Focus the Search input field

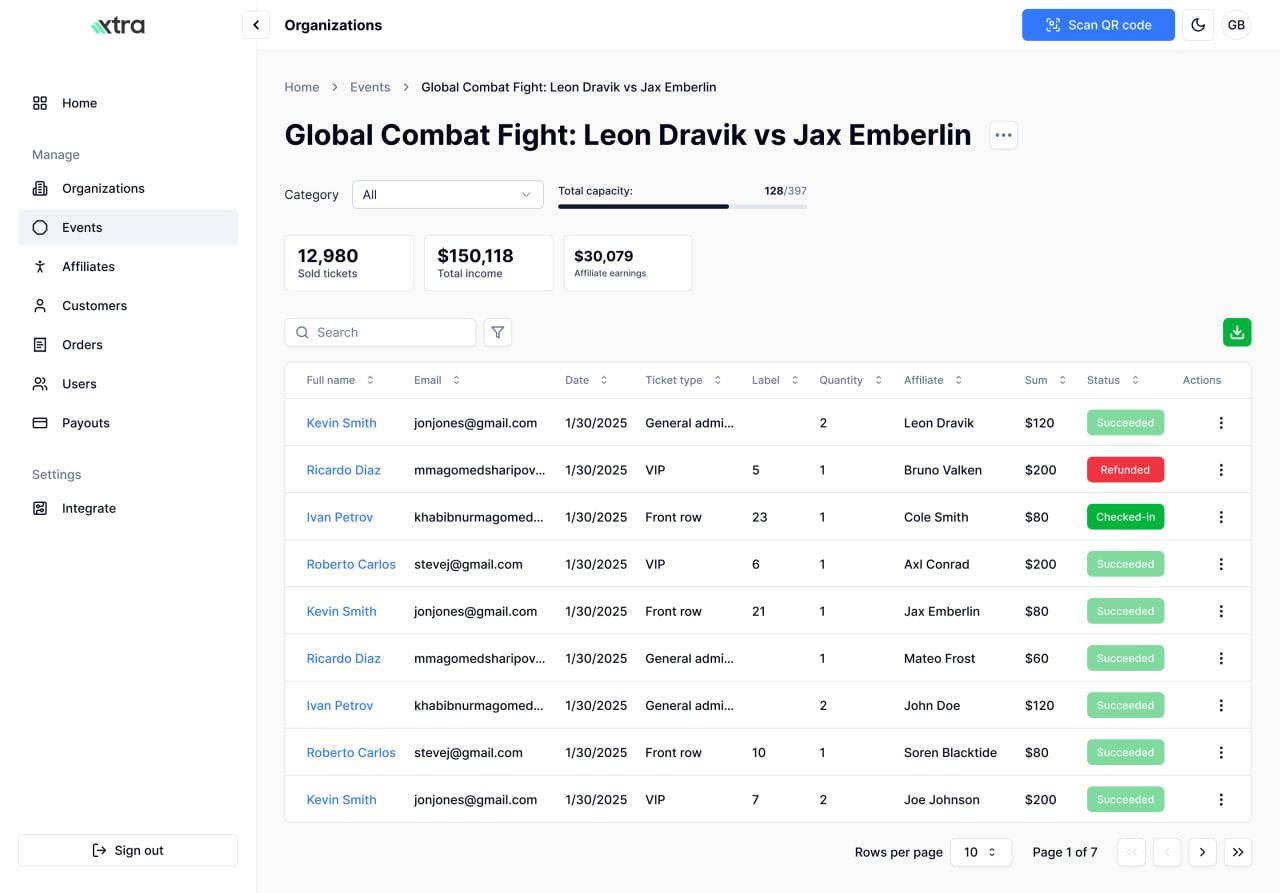tap(390, 332)
